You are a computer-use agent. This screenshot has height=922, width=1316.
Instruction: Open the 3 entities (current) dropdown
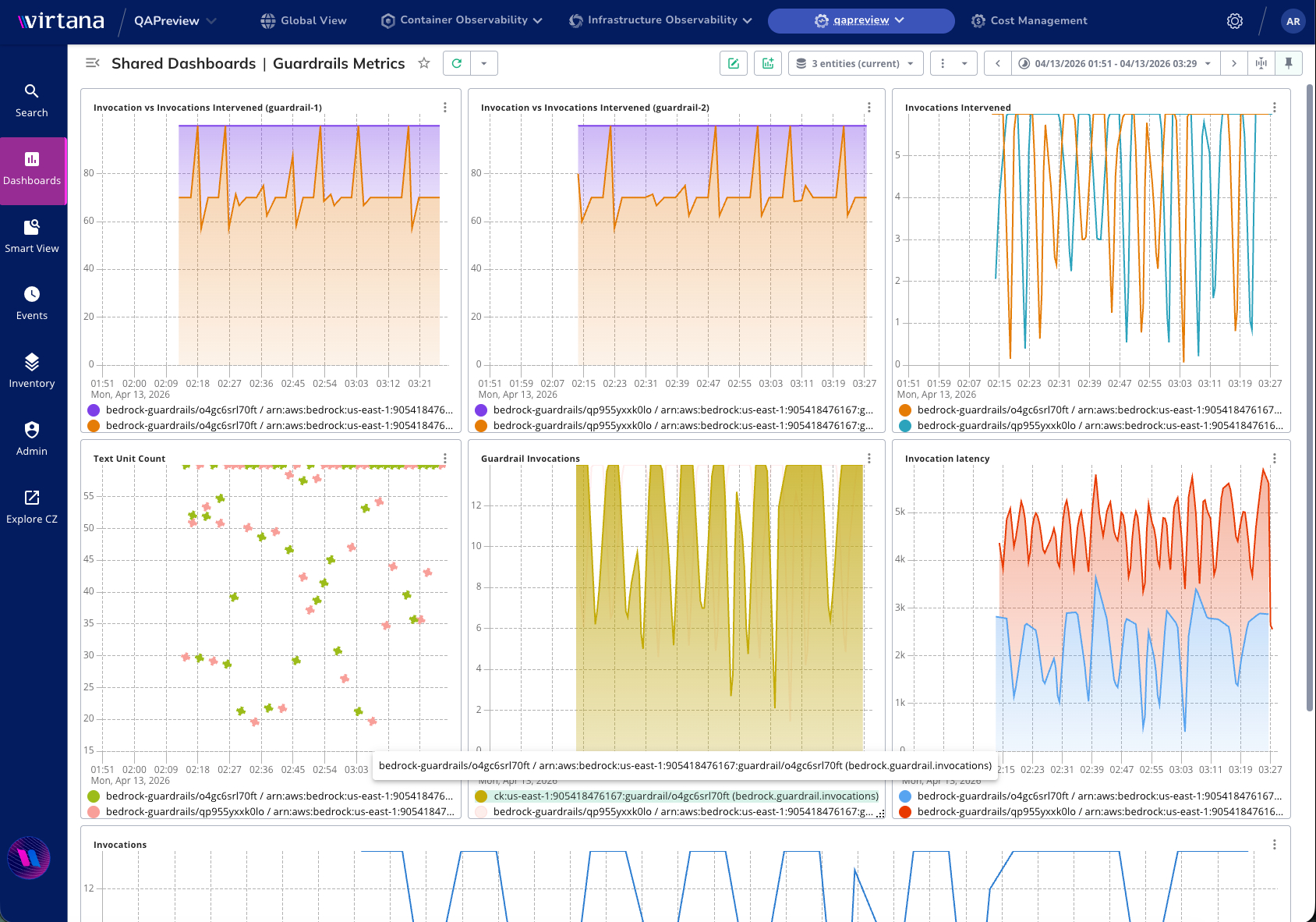tap(855, 64)
